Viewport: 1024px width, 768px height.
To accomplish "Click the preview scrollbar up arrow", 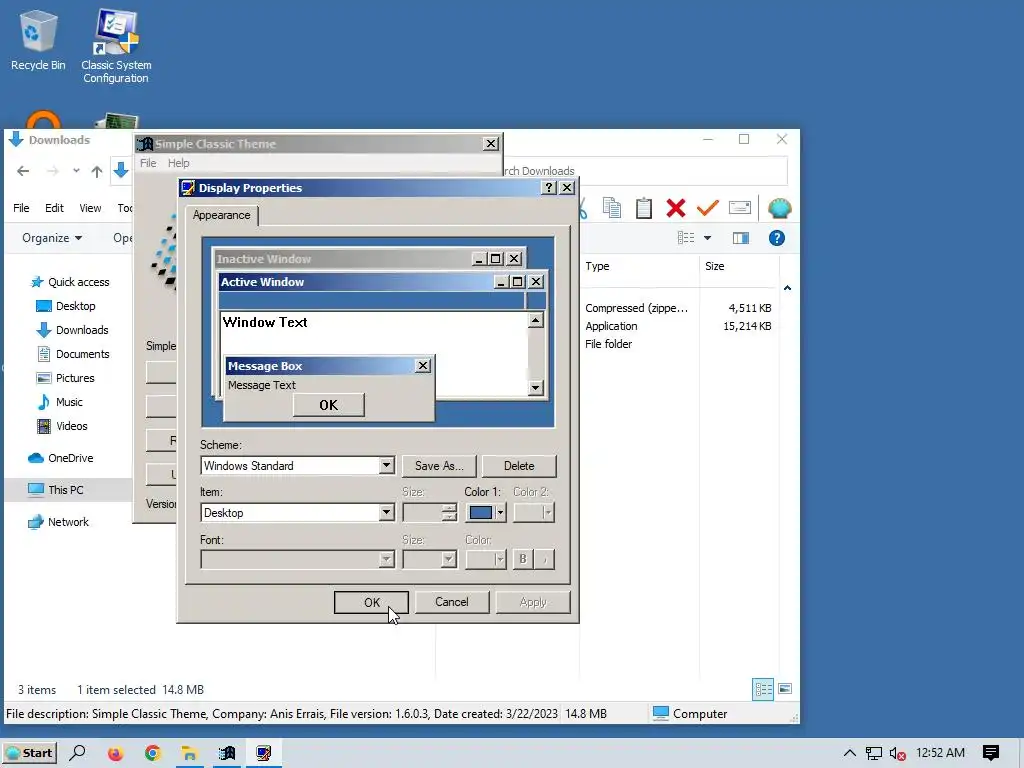I will click(536, 320).
